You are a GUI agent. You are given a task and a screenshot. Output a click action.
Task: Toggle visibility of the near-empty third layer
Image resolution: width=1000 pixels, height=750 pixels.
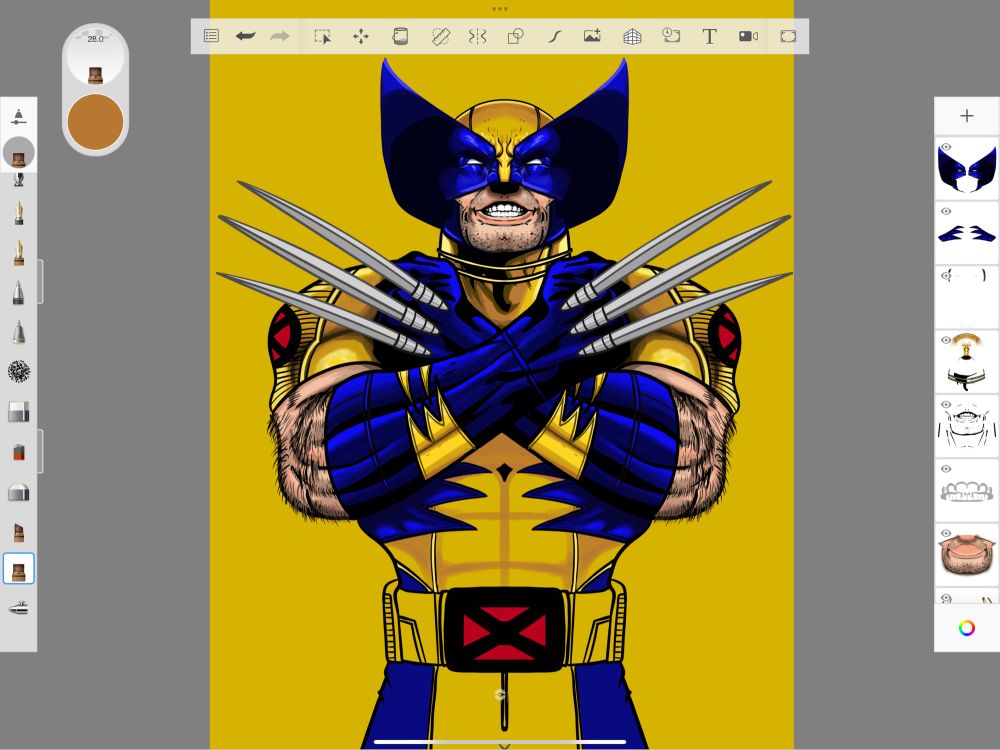coord(946,276)
